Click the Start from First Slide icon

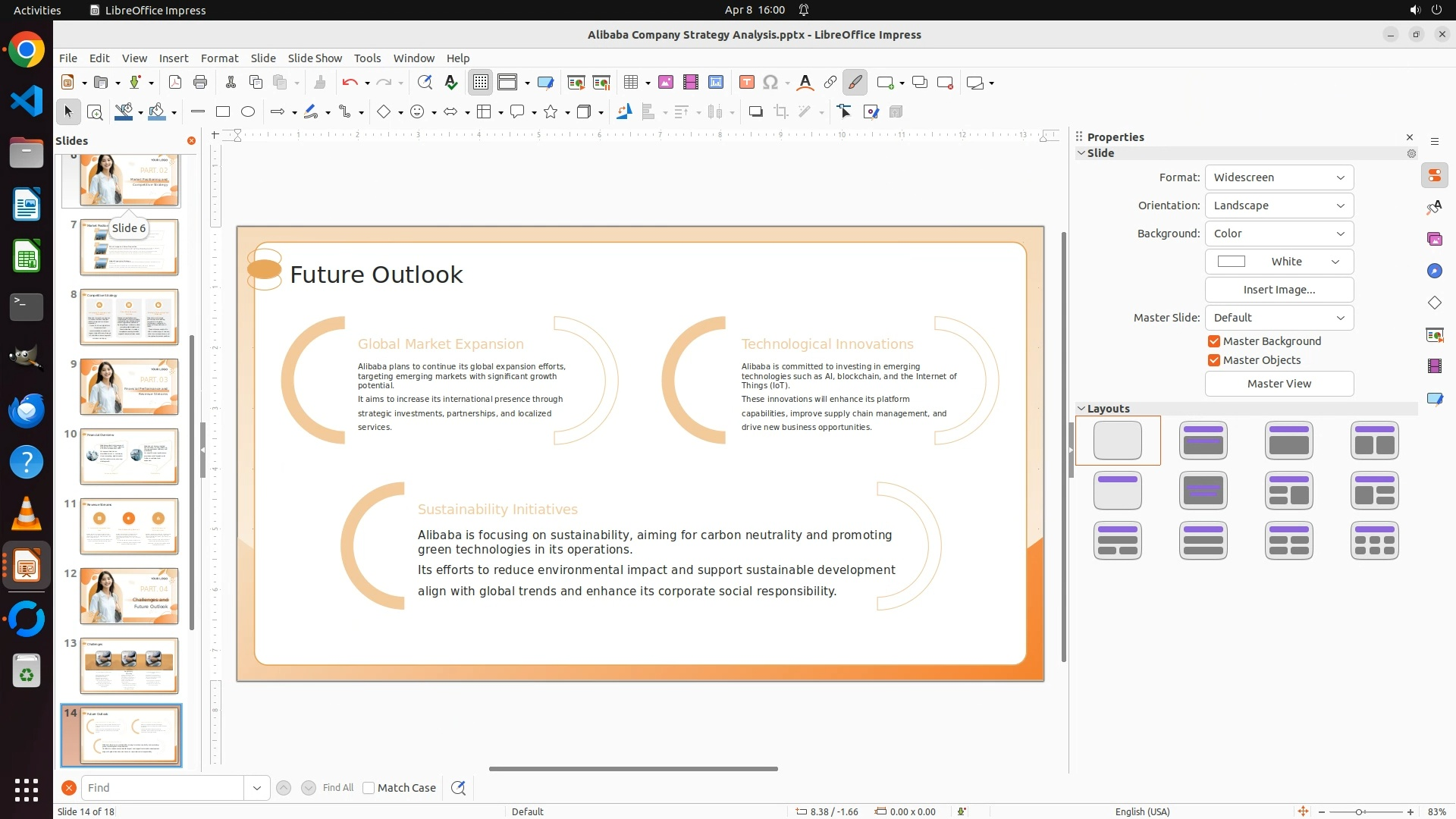coord(576,83)
